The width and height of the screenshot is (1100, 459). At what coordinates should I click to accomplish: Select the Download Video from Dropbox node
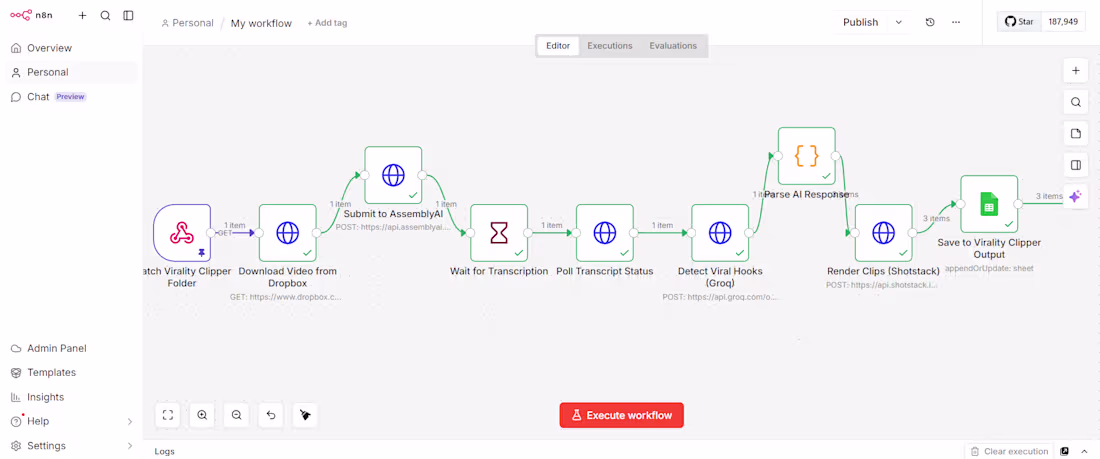[288, 233]
